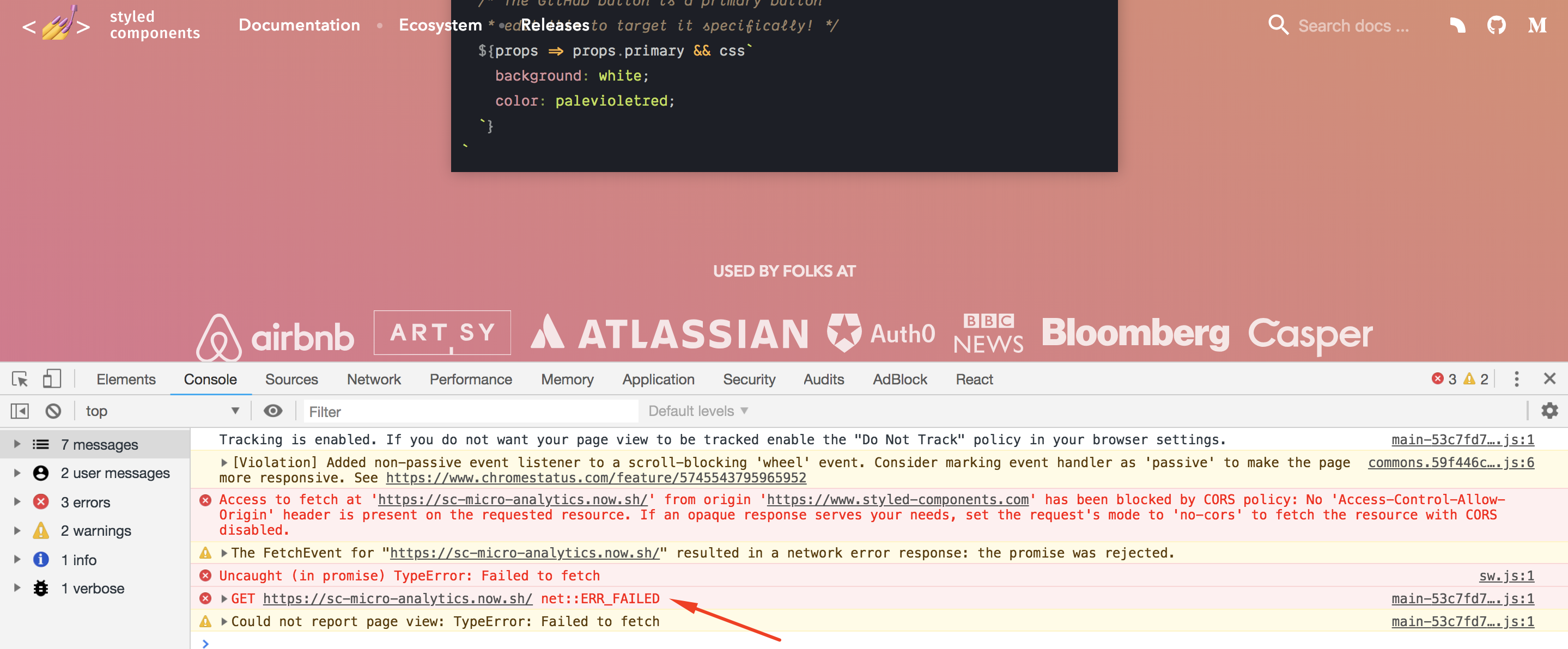Open the Spectrum chat icon
The image size is (1568, 649).
coord(1457,25)
